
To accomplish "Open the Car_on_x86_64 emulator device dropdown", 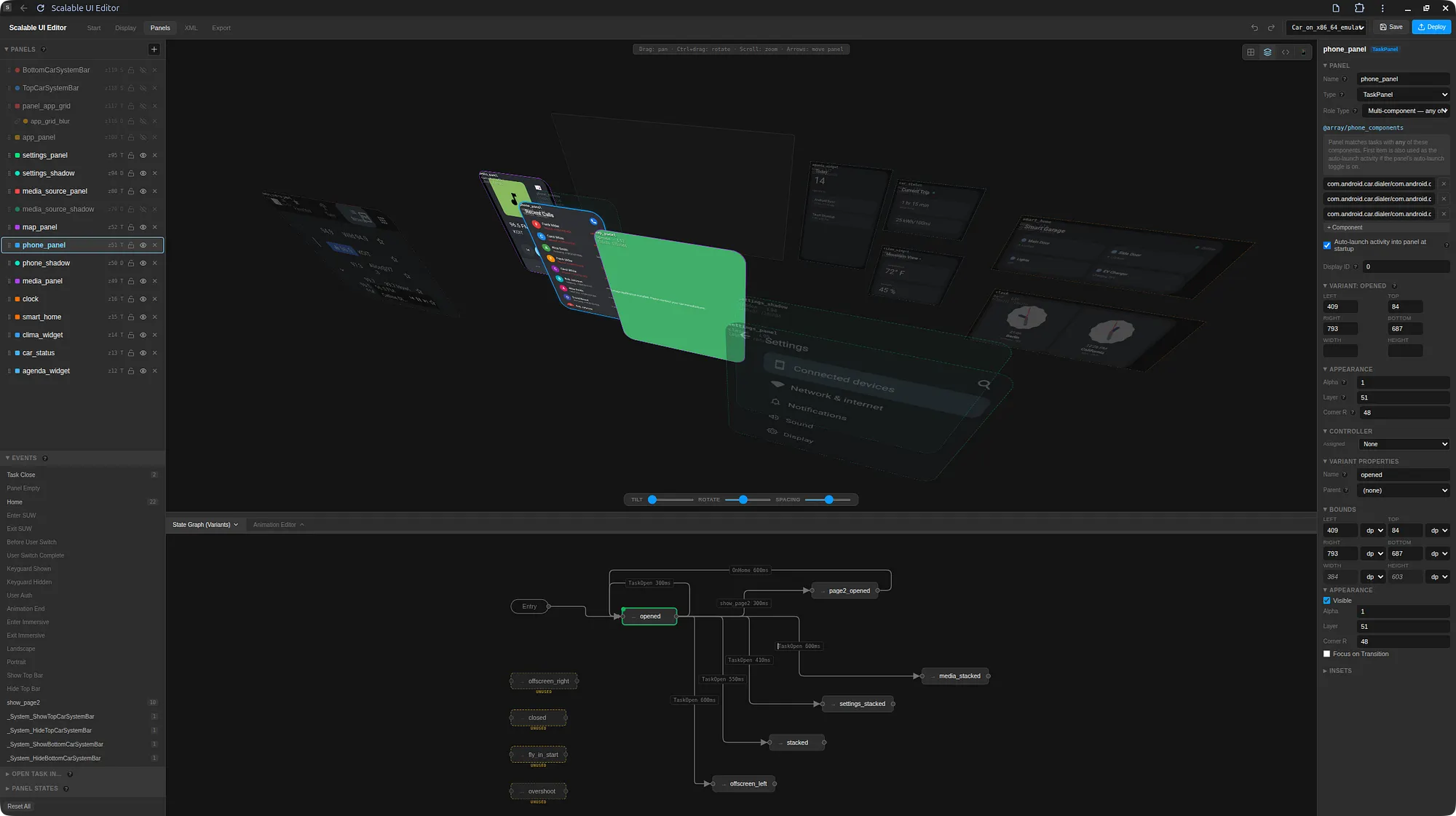I will 1327,28.
